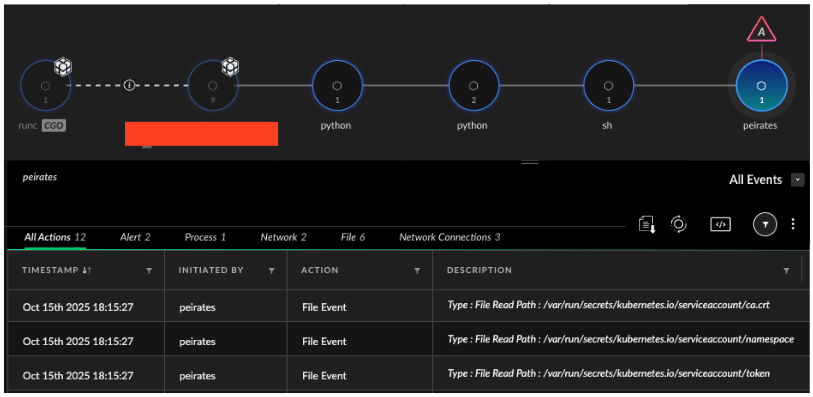Image resolution: width=813 pixels, height=397 pixels.
Task: Select the sh process node
Action: [x=609, y=86]
